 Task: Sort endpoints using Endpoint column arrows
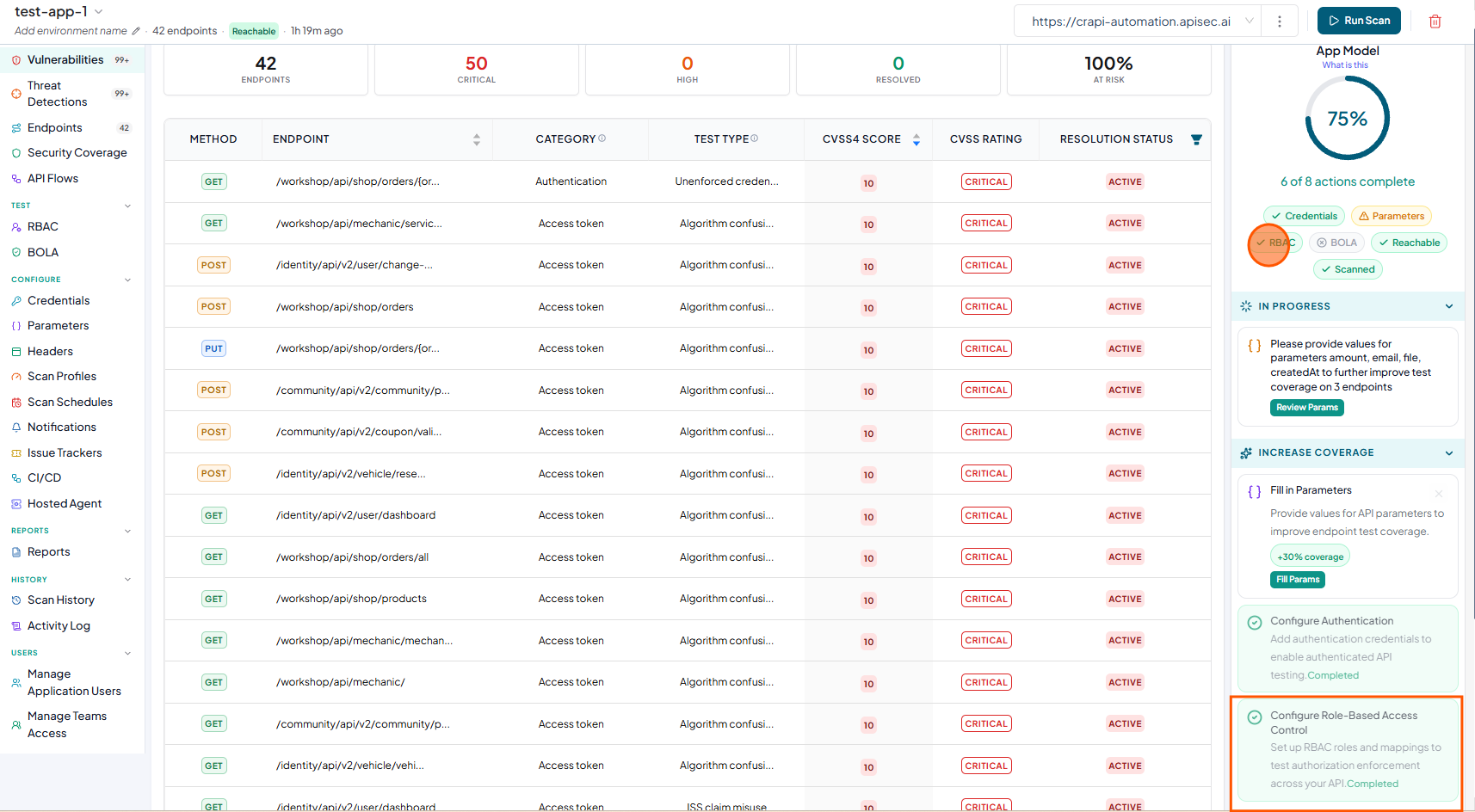(x=477, y=139)
